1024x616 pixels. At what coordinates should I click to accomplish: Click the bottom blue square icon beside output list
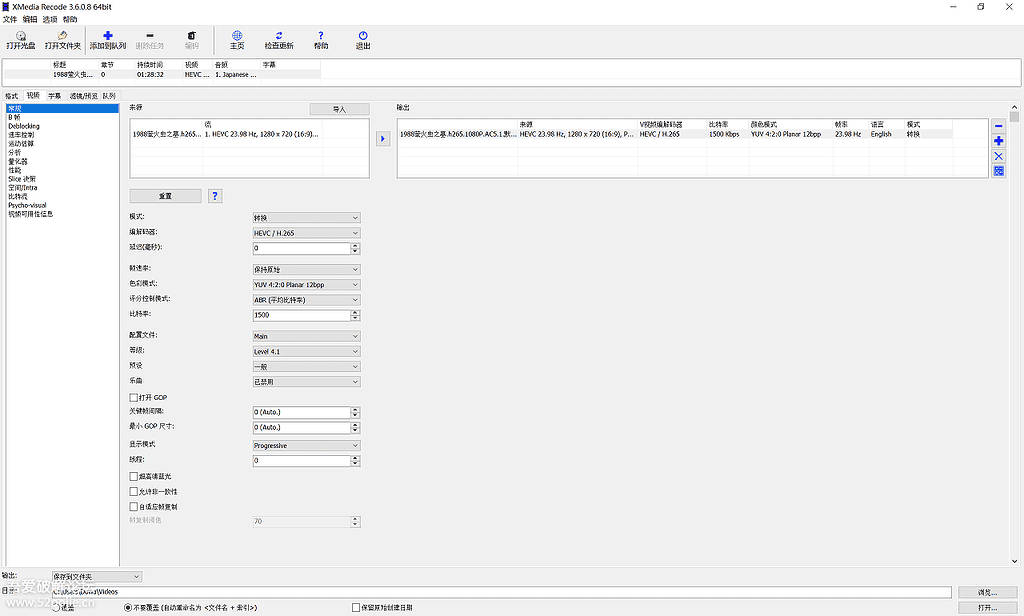point(999,171)
